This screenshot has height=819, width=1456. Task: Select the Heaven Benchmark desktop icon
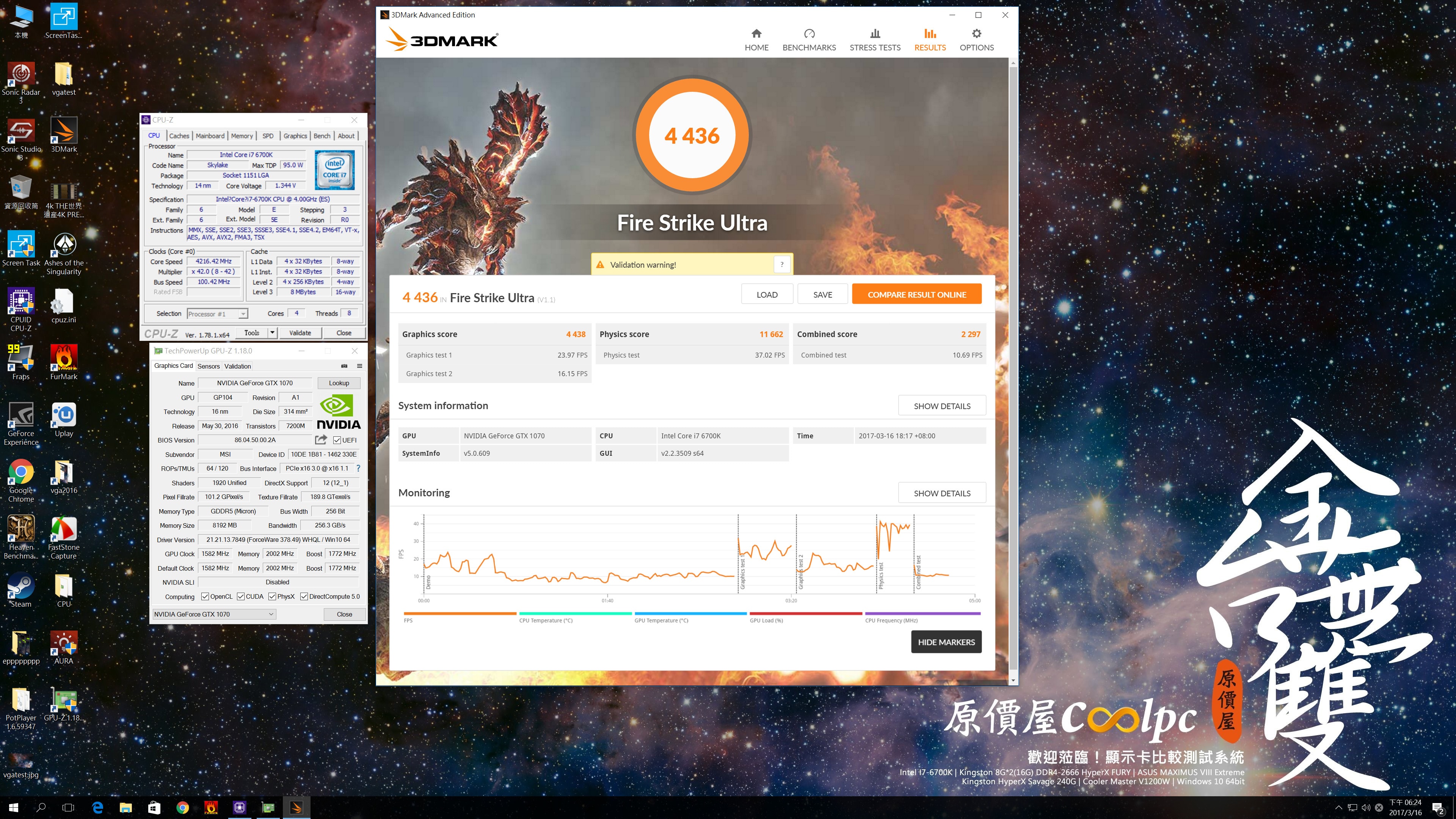pyautogui.click(x=21, y=538)
